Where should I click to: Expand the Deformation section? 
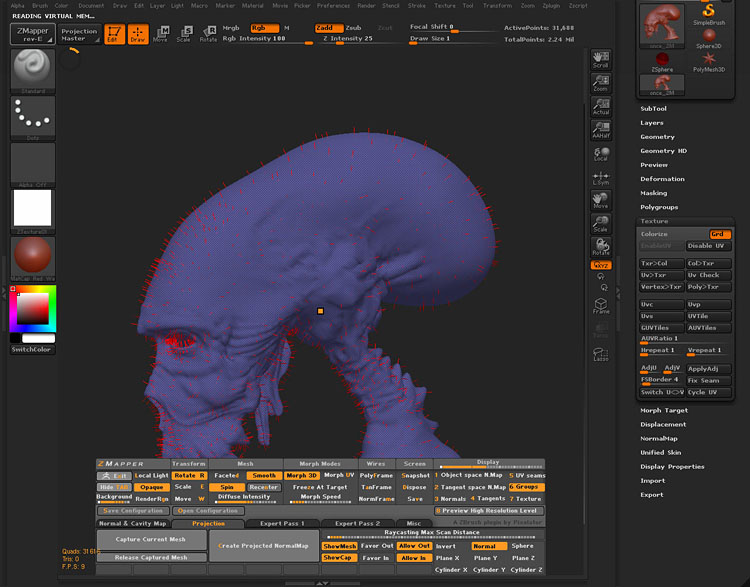(x=662, y=179)
